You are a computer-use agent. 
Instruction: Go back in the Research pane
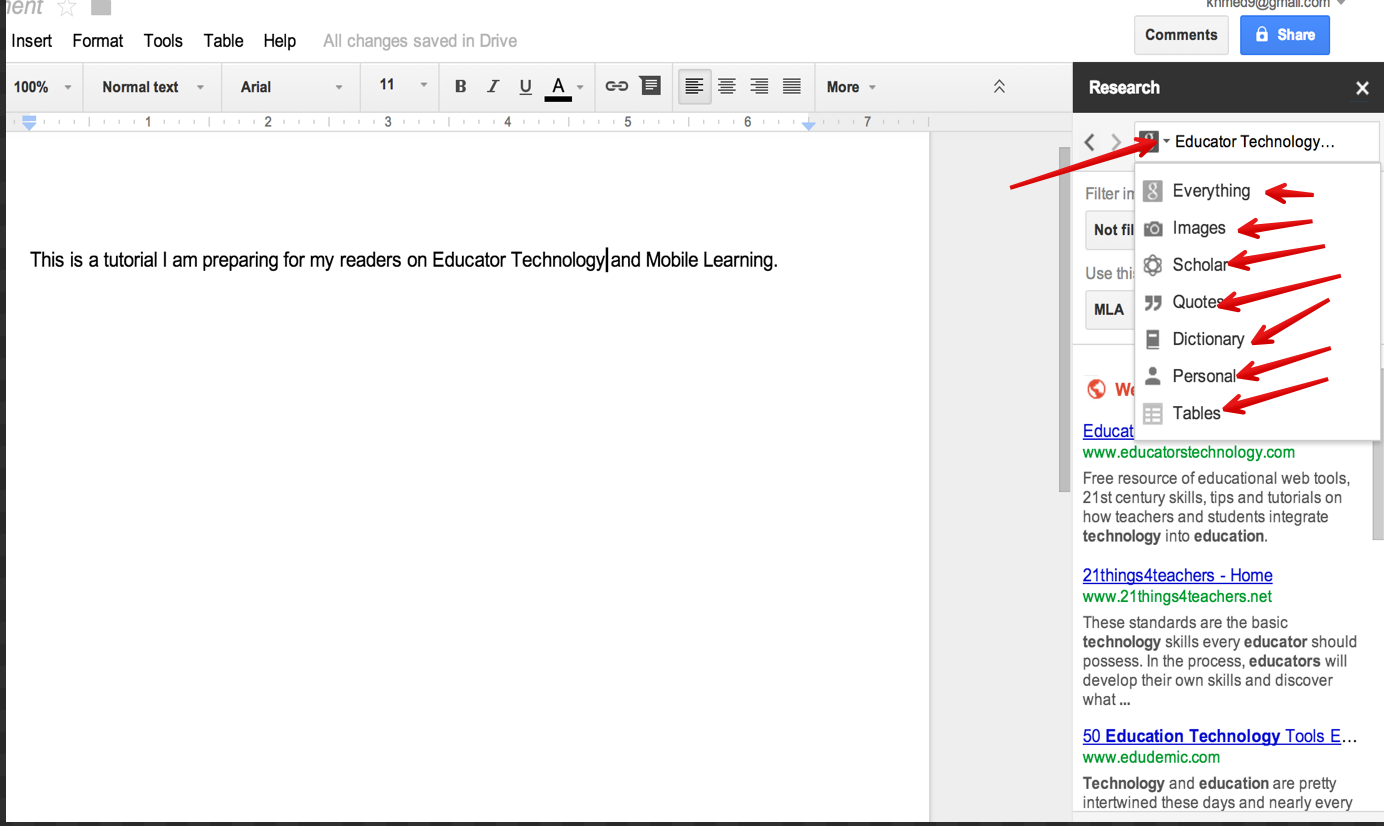(x=1090, y=142)
